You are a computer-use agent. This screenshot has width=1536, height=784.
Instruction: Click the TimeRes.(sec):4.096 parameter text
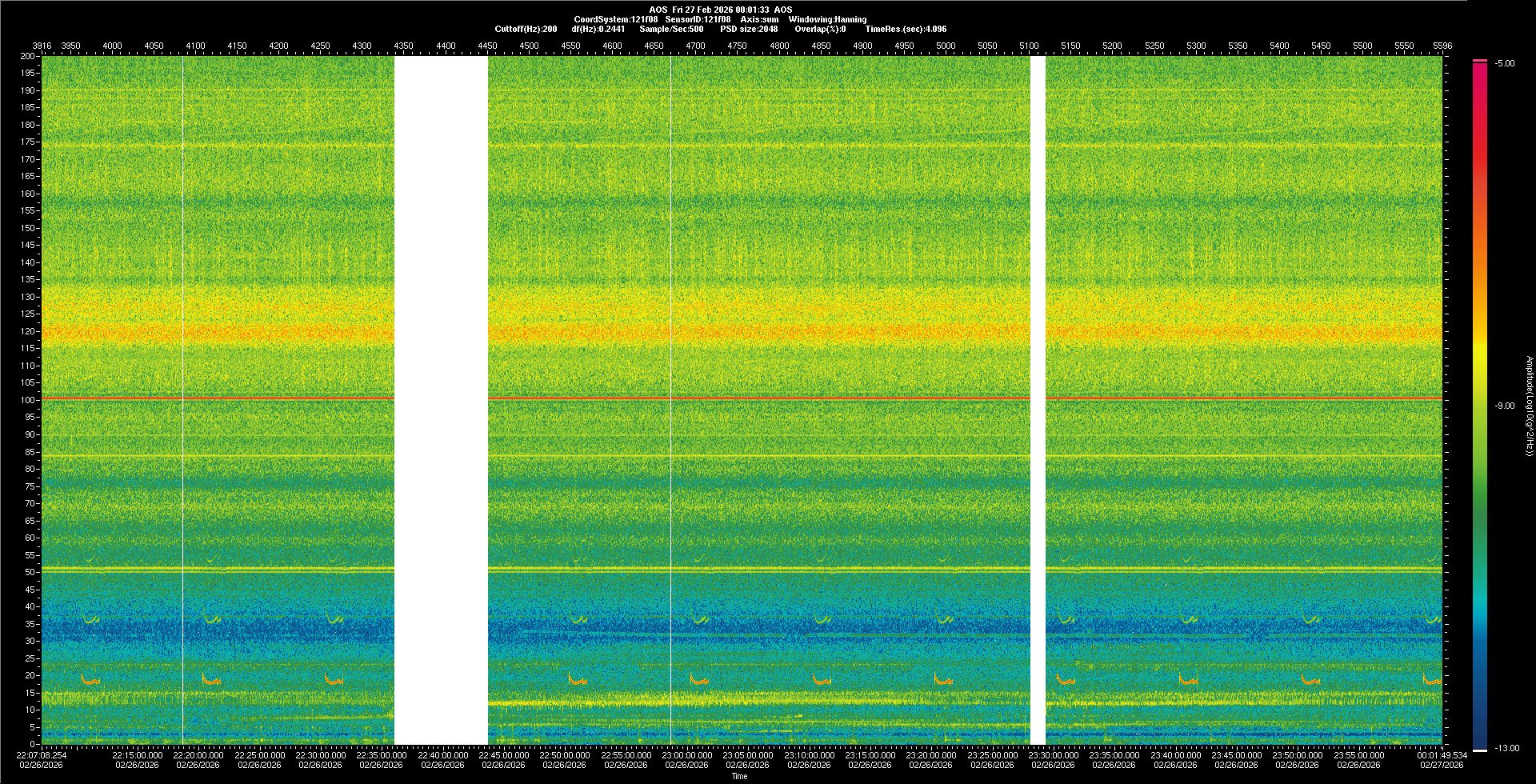[906, 29]
